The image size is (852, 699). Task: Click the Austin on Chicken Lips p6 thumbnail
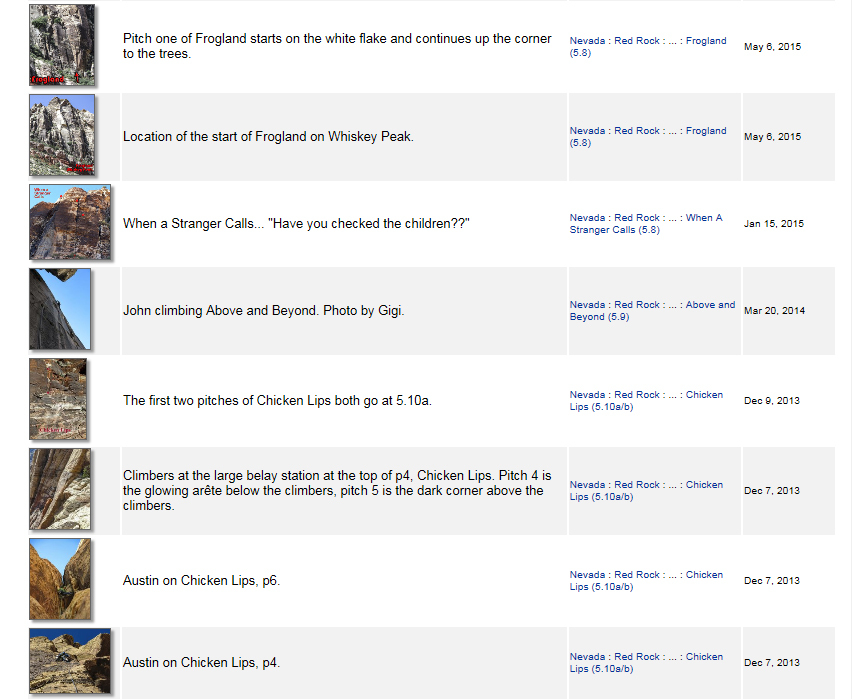click(60, 579)
